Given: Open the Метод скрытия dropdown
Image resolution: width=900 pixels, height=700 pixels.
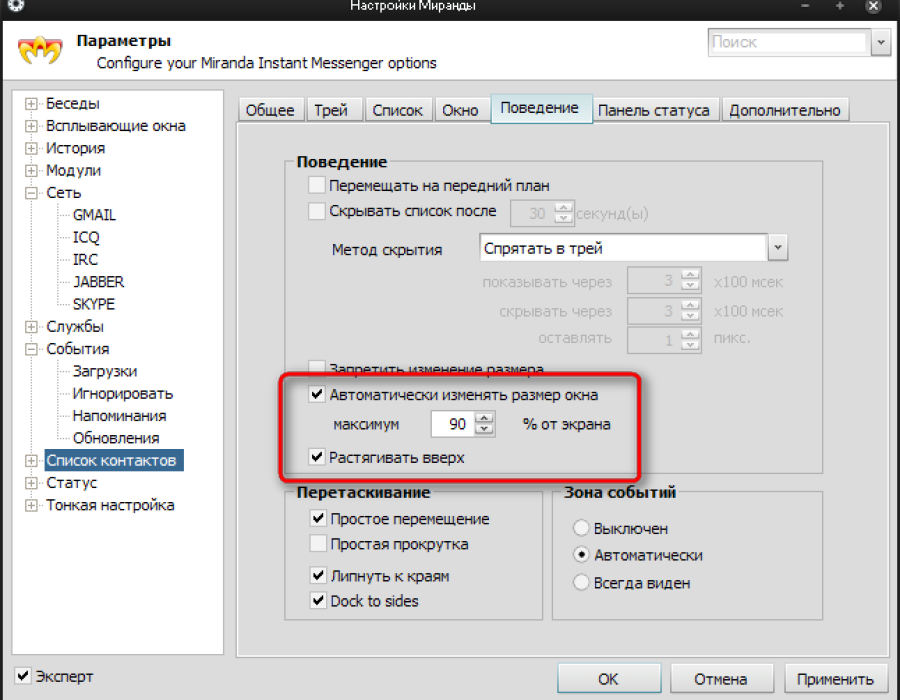Looking at the screenshot, I should click(778, 248).
